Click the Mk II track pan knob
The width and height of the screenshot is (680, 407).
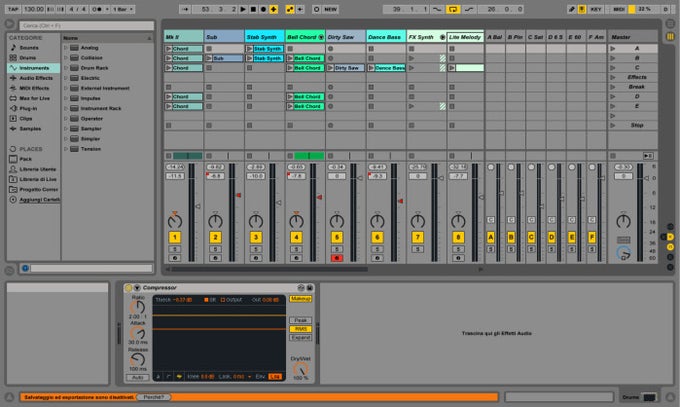[175, 221]
